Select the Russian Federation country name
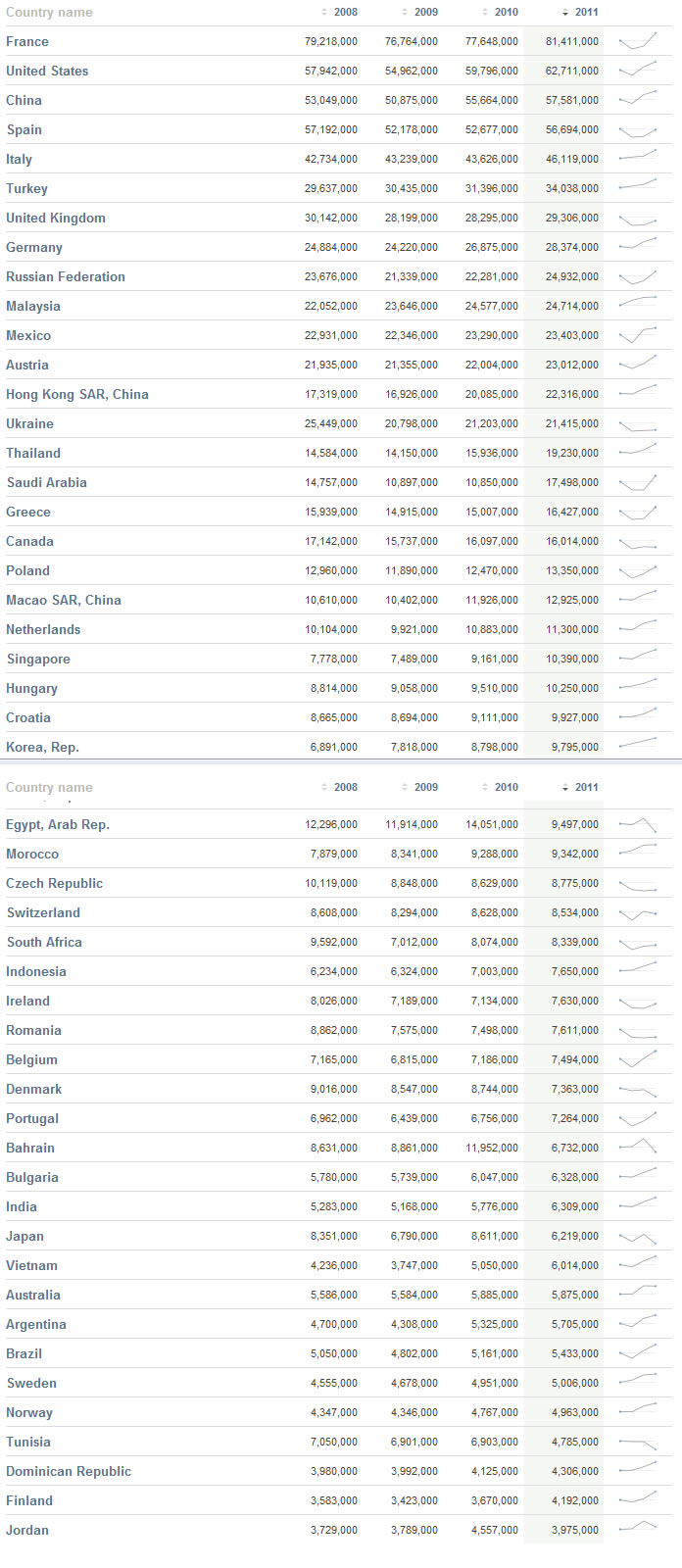The image size is (682, 1568). point(66,276)
